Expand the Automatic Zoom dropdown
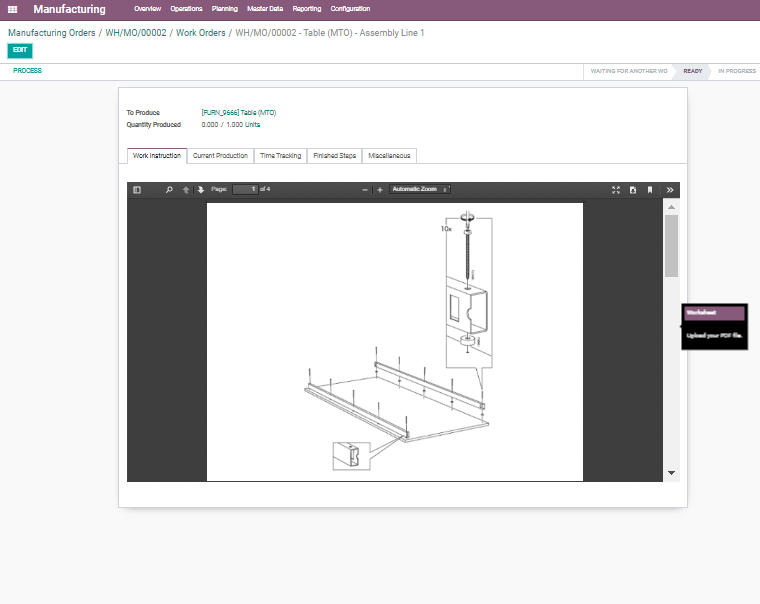The width and height of the screenshot is (760, 604). (x=419, y=189)
